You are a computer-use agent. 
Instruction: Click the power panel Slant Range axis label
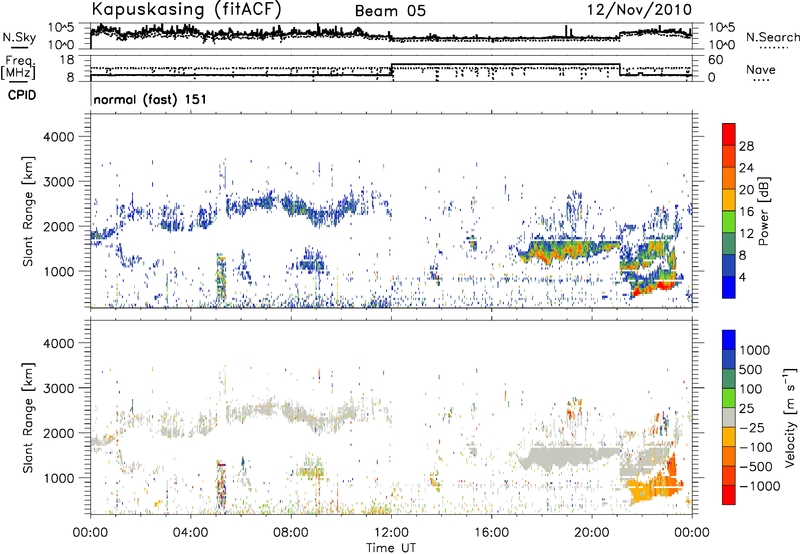click(28, 211)
